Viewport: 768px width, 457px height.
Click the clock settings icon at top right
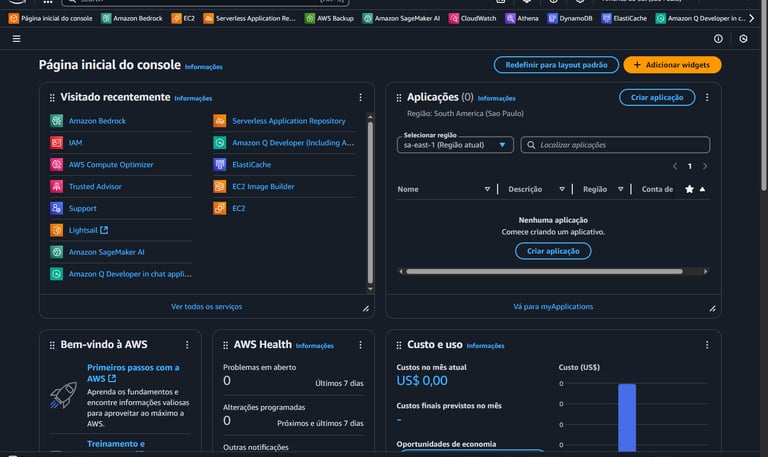(743, 39)
